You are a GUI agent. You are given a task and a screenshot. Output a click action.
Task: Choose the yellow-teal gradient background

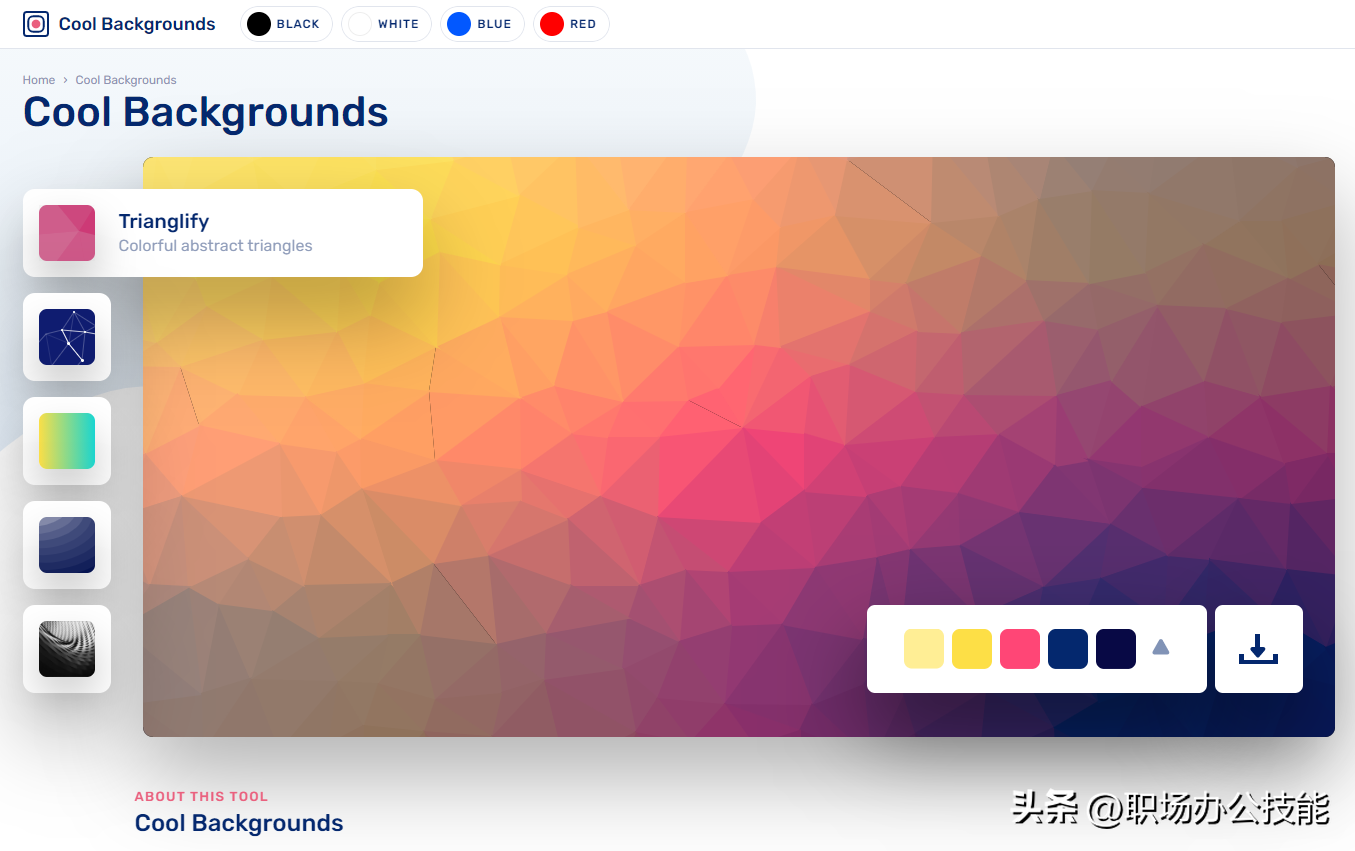67,441
